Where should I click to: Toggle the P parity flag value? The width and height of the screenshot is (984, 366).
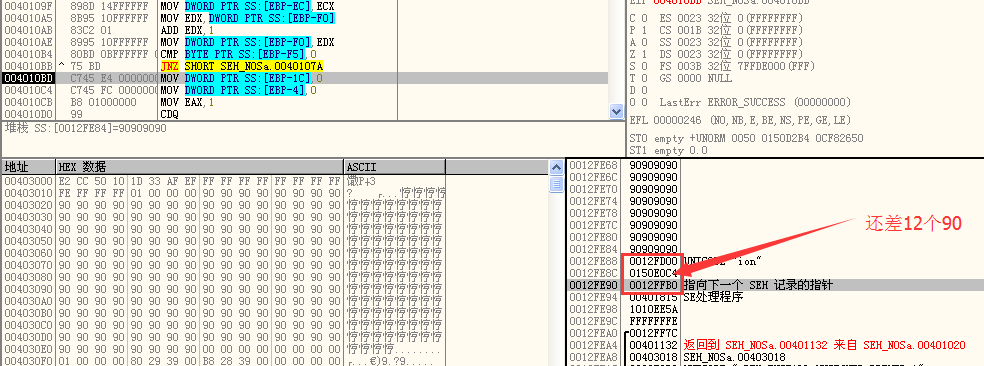pos(644,30)
